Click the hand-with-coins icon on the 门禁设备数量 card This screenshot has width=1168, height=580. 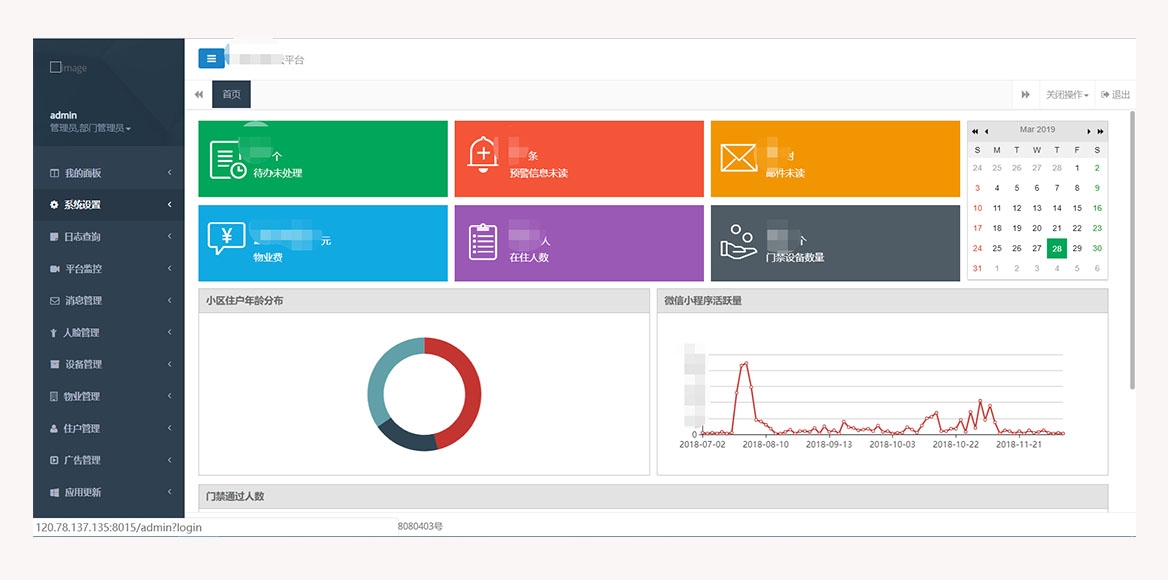click(x=738, y=242)
